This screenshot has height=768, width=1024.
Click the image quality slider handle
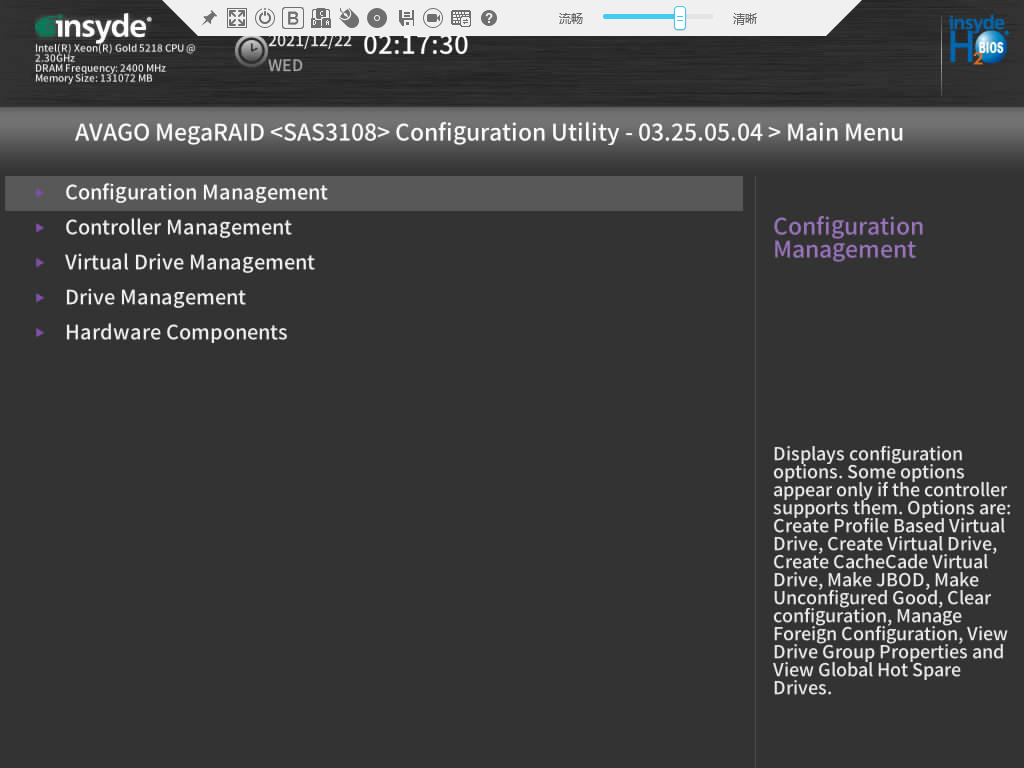click(x=680, y=17)
